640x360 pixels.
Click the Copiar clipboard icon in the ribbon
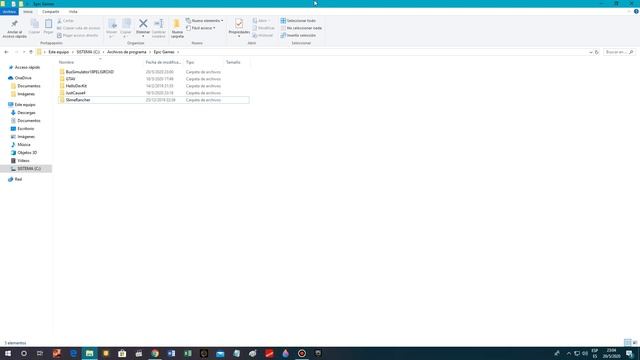tap(35, 24)
